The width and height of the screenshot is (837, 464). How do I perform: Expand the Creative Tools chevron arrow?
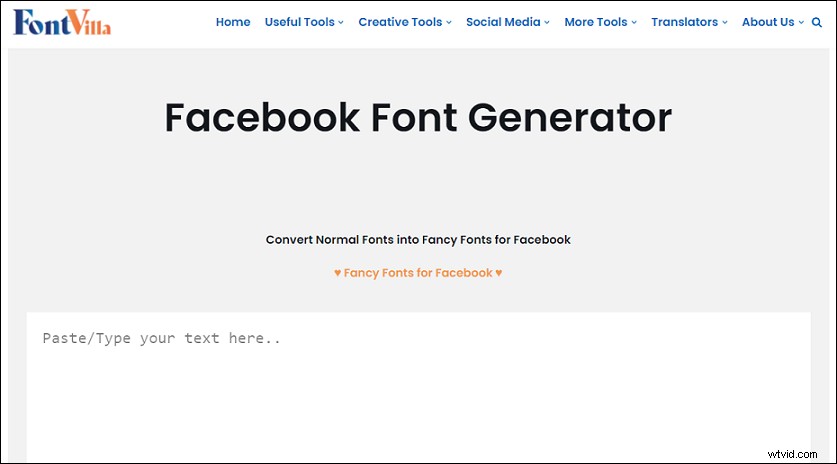tap(449, 22)
